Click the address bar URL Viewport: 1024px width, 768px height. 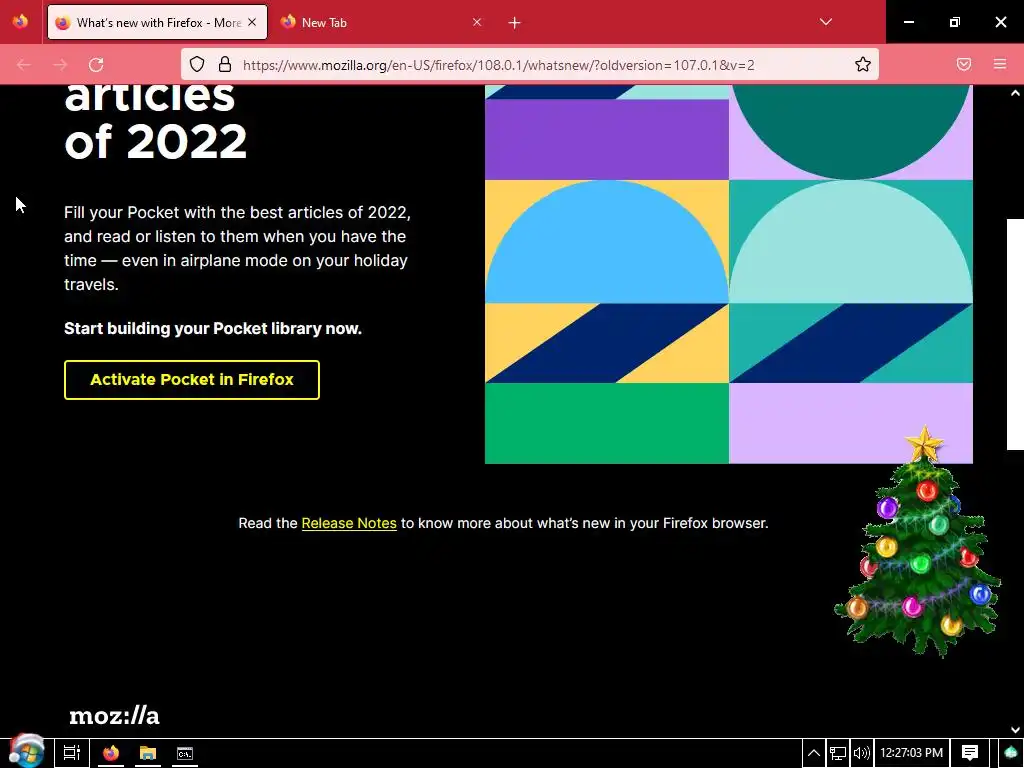point(498,65)
